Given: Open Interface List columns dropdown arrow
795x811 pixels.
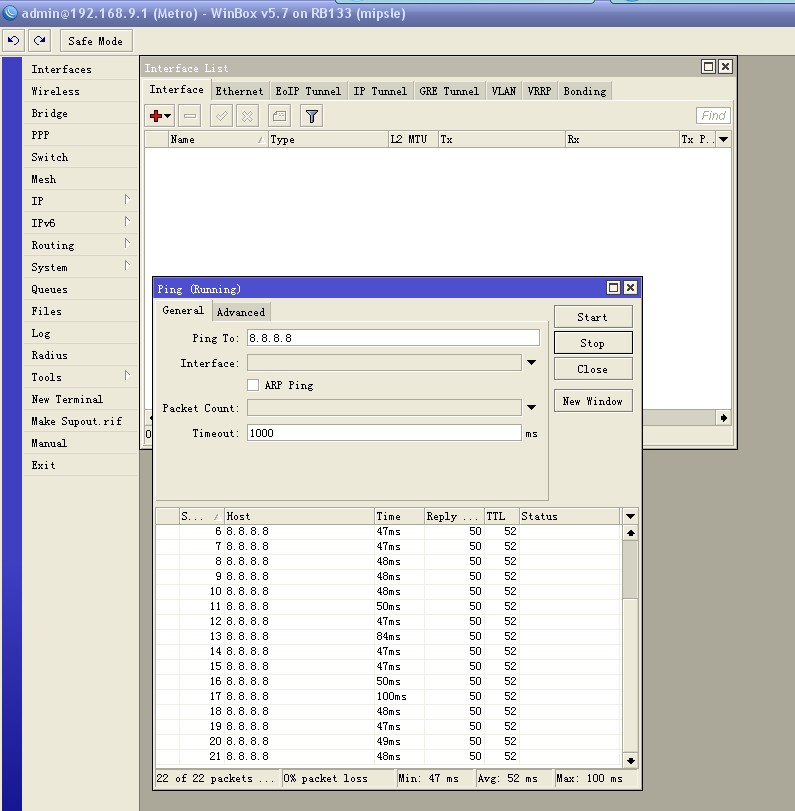Looking at the screenshot, I should 724,139.
